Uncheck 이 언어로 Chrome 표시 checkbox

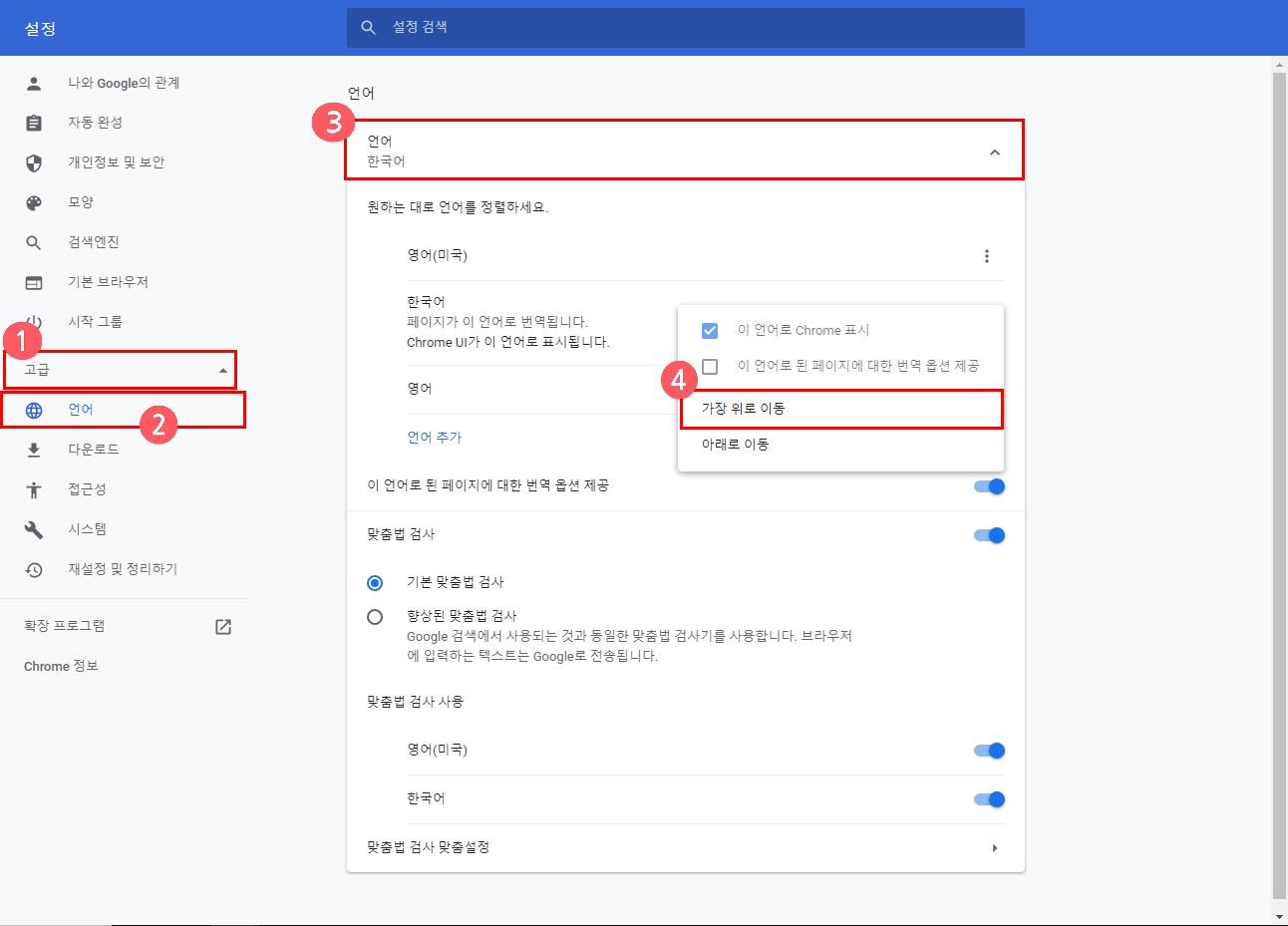[711, 330]
